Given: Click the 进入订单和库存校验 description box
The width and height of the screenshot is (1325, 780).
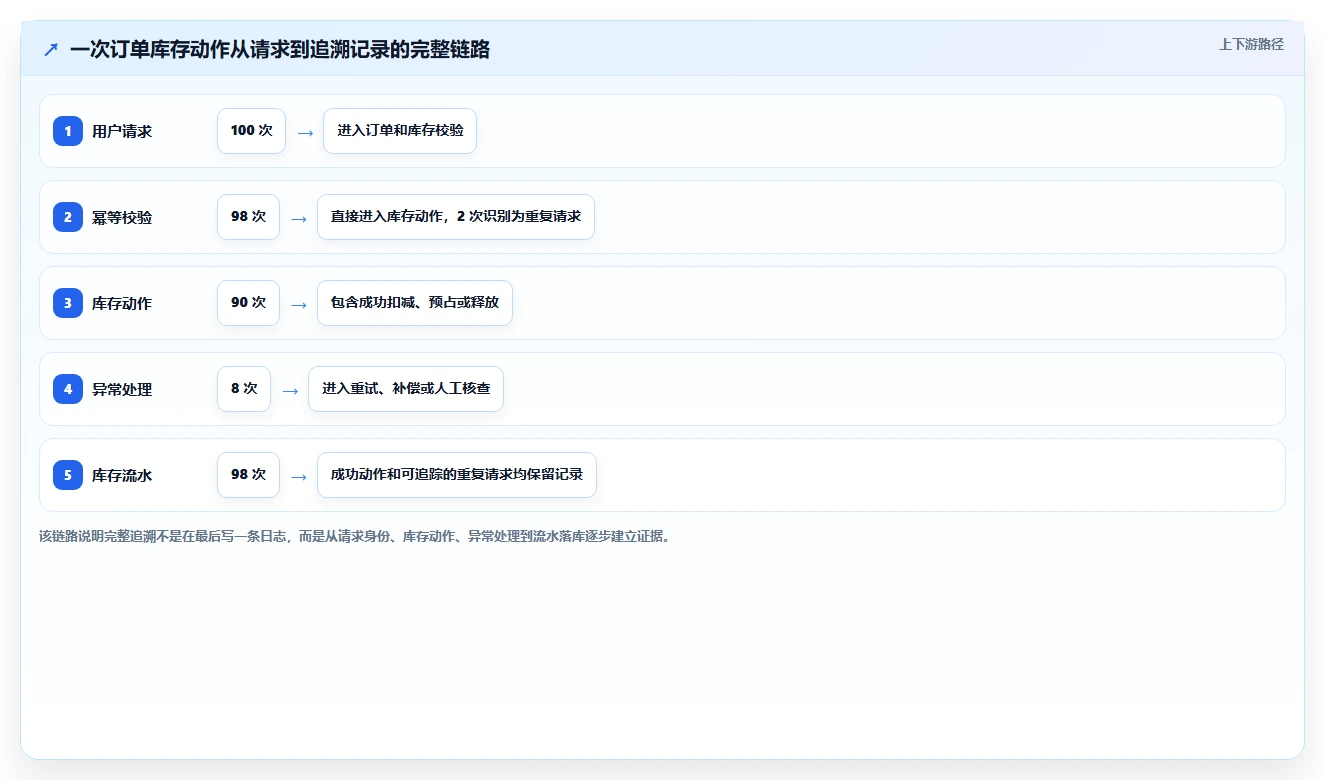Looking at the screenshot, I should pyautogui.click(x=400, y=131).
